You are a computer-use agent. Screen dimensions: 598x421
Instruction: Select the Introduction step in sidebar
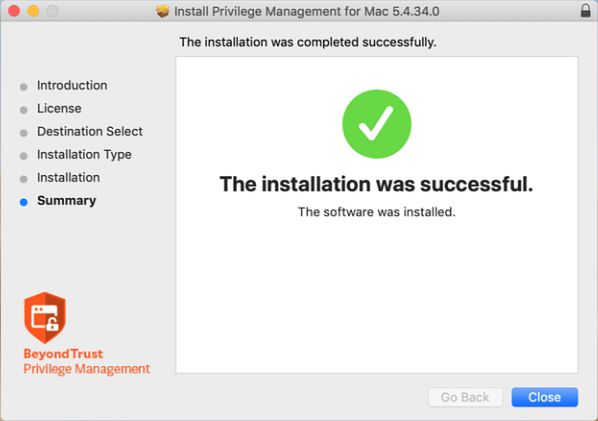[72, 85]
